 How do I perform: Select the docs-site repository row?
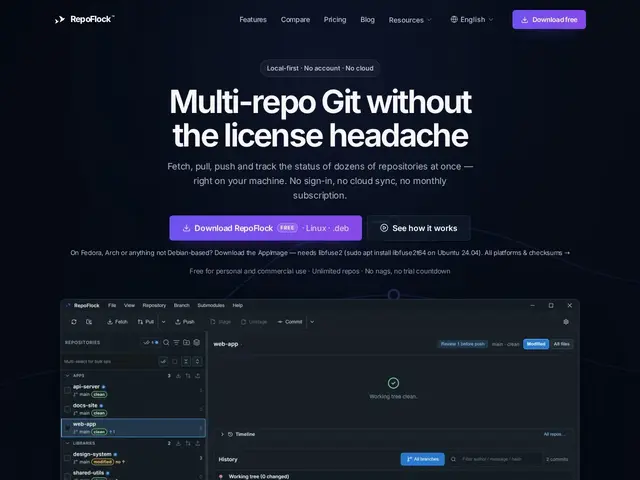(133, 409)
